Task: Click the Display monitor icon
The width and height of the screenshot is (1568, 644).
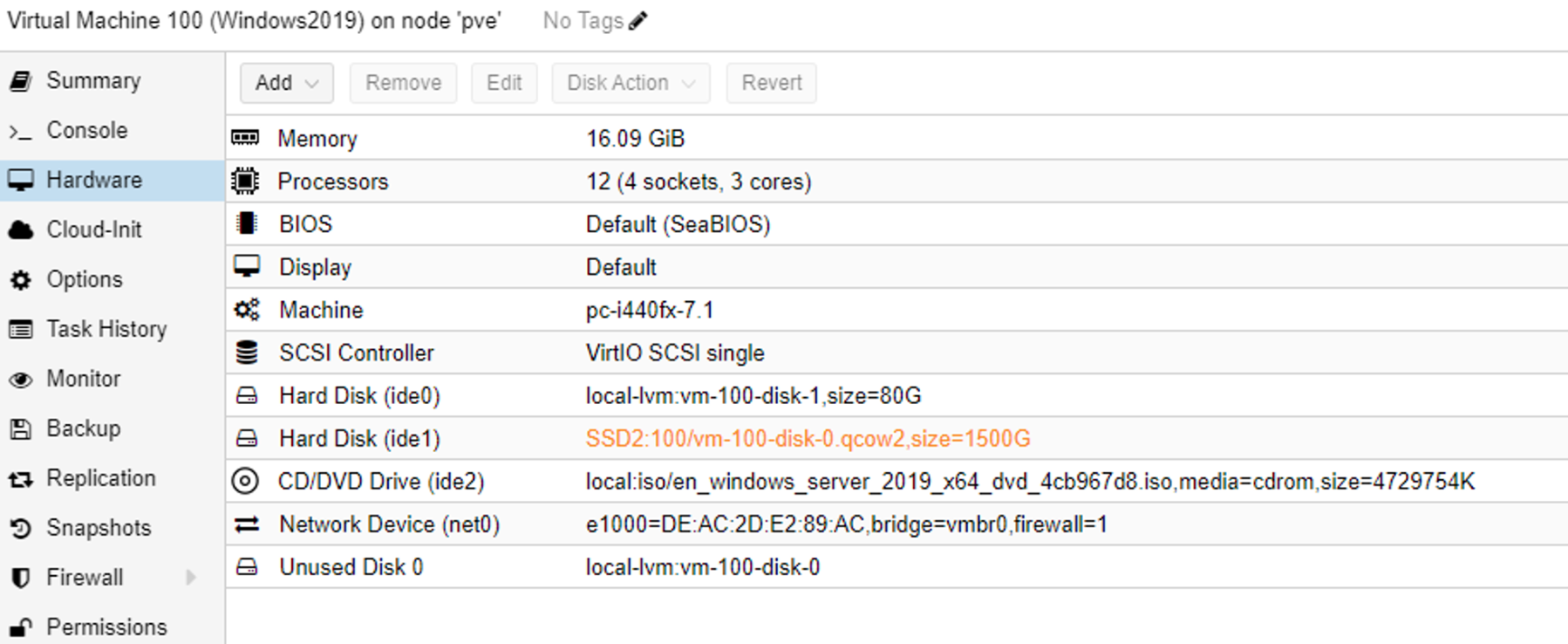Action: [x=247, y=267]
